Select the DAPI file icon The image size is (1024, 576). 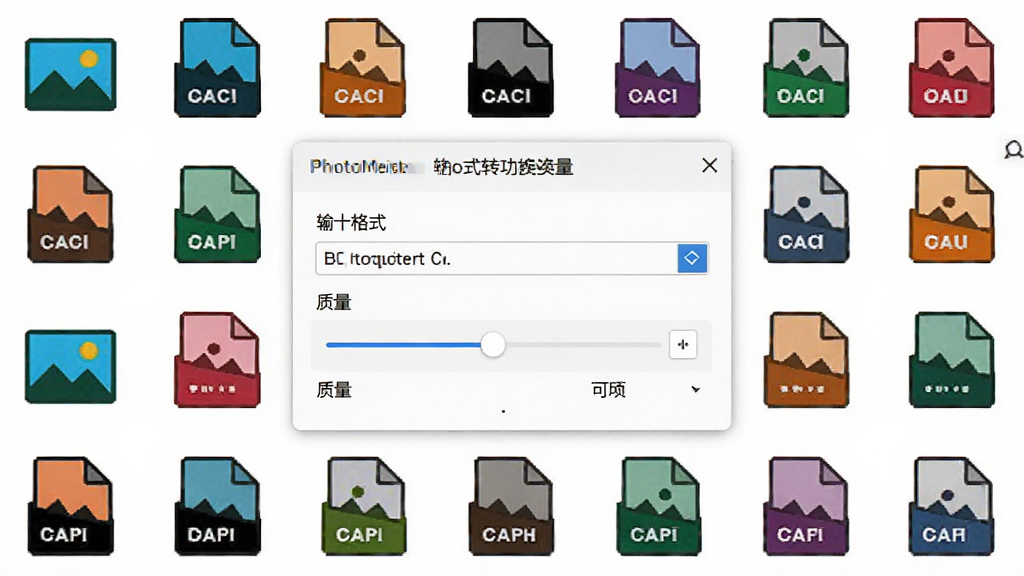click(x=217, y=506)
